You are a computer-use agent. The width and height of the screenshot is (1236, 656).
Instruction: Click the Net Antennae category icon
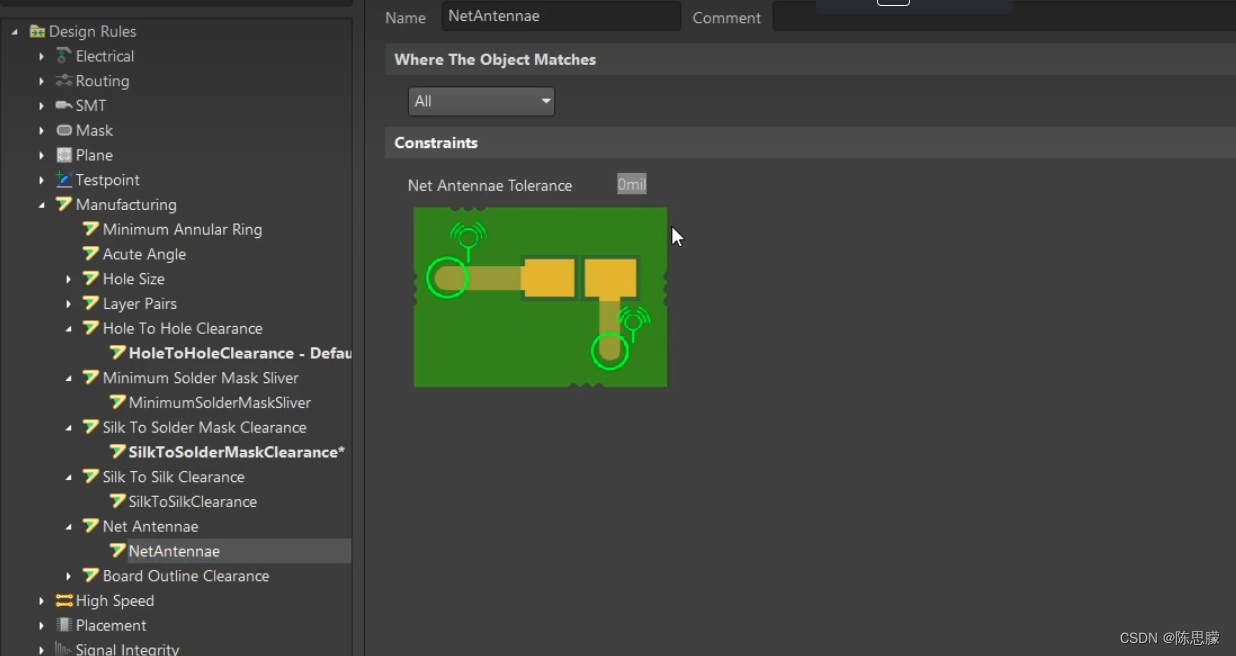tap(91, 526)
